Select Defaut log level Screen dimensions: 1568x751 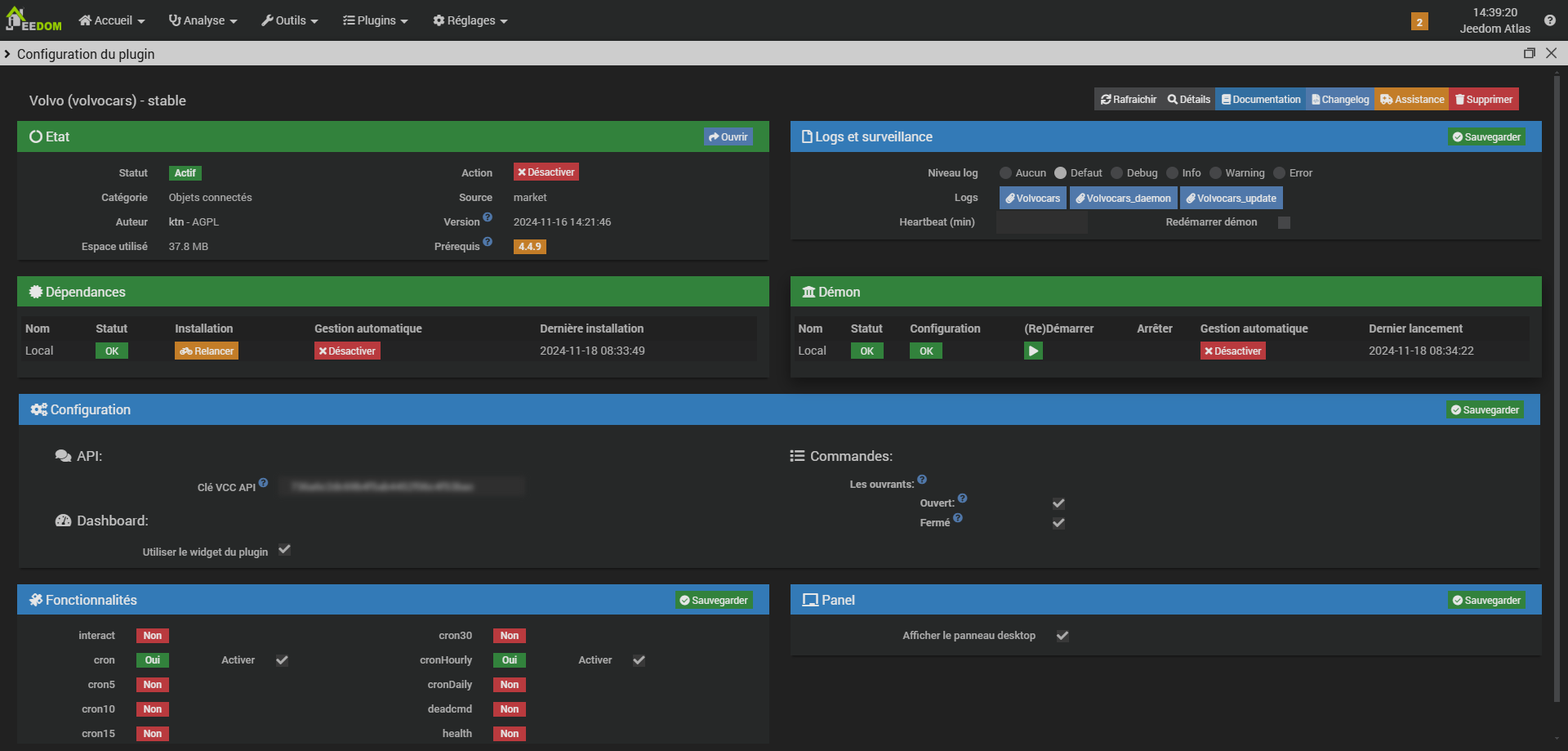pyautogui.click(x=1061, y=173)
